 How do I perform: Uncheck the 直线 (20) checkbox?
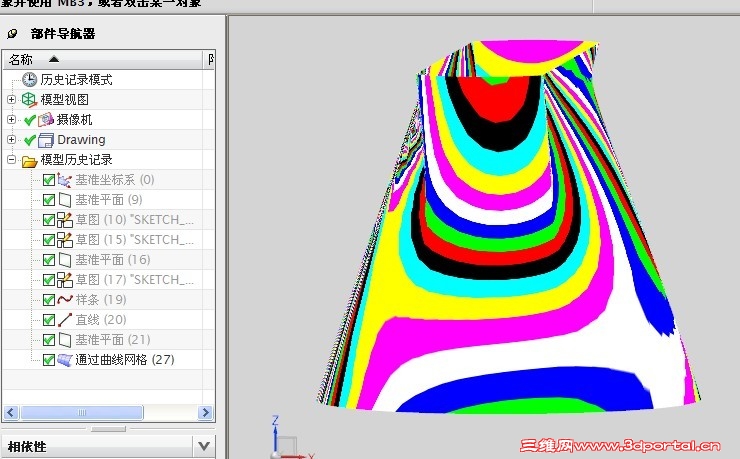point(49,320)
